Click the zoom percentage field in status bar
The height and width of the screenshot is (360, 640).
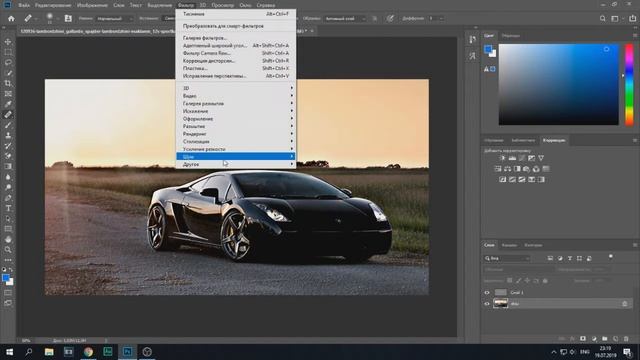point(26,340)
